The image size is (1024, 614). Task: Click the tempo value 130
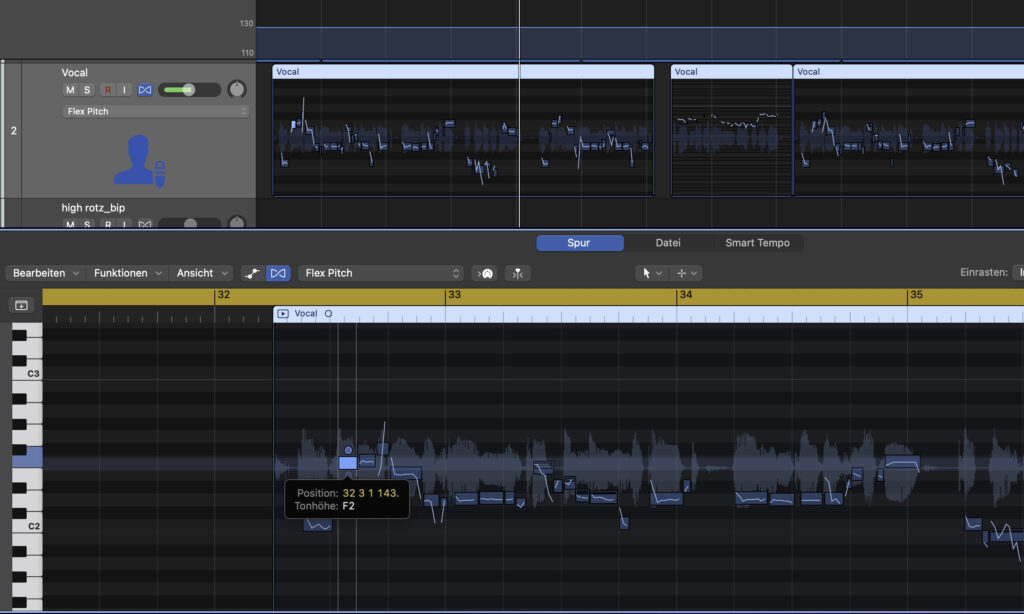coord(246,24)
